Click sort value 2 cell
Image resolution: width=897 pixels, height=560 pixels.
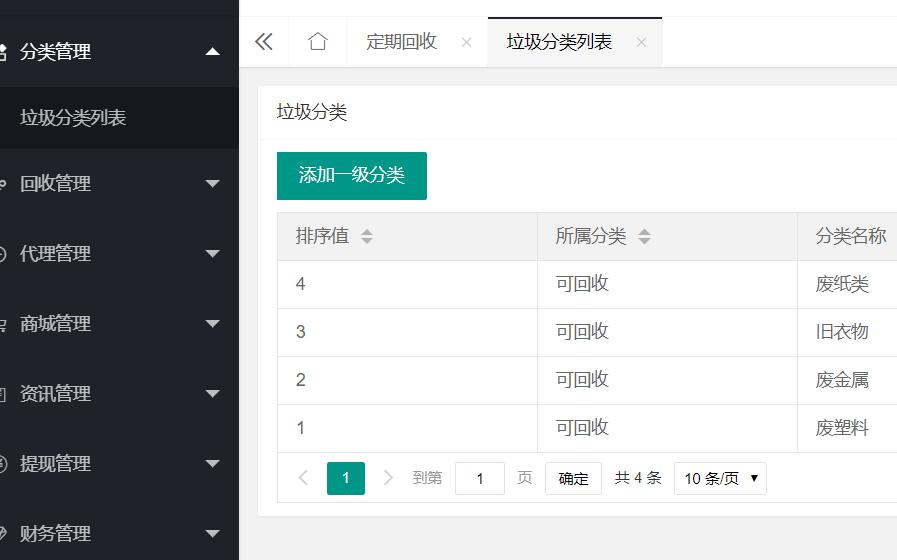coord(407,380)
